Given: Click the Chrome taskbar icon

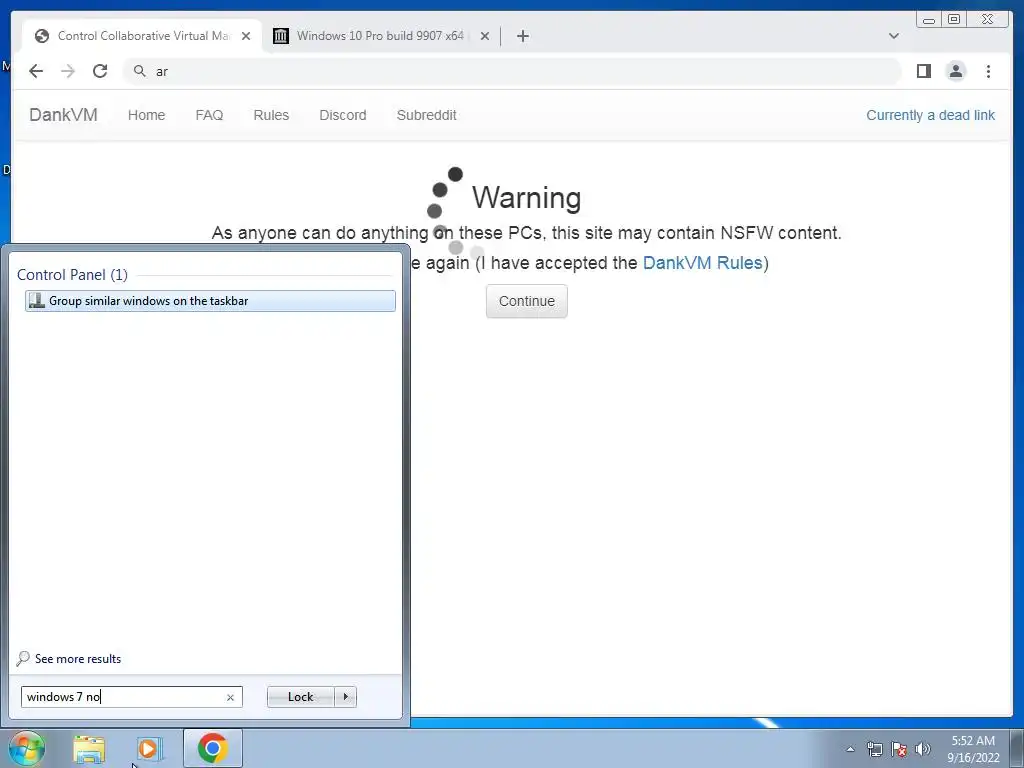Looking at the screenshot, I should [x=213, y=748].
